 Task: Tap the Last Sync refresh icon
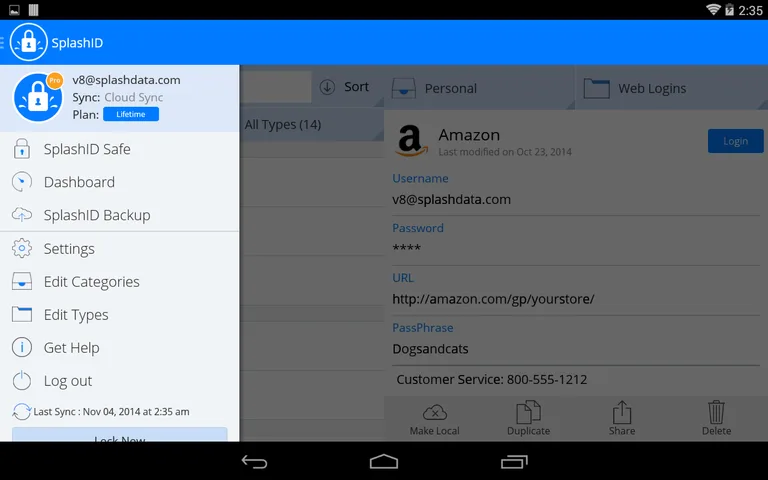click(x=22, y=411)
